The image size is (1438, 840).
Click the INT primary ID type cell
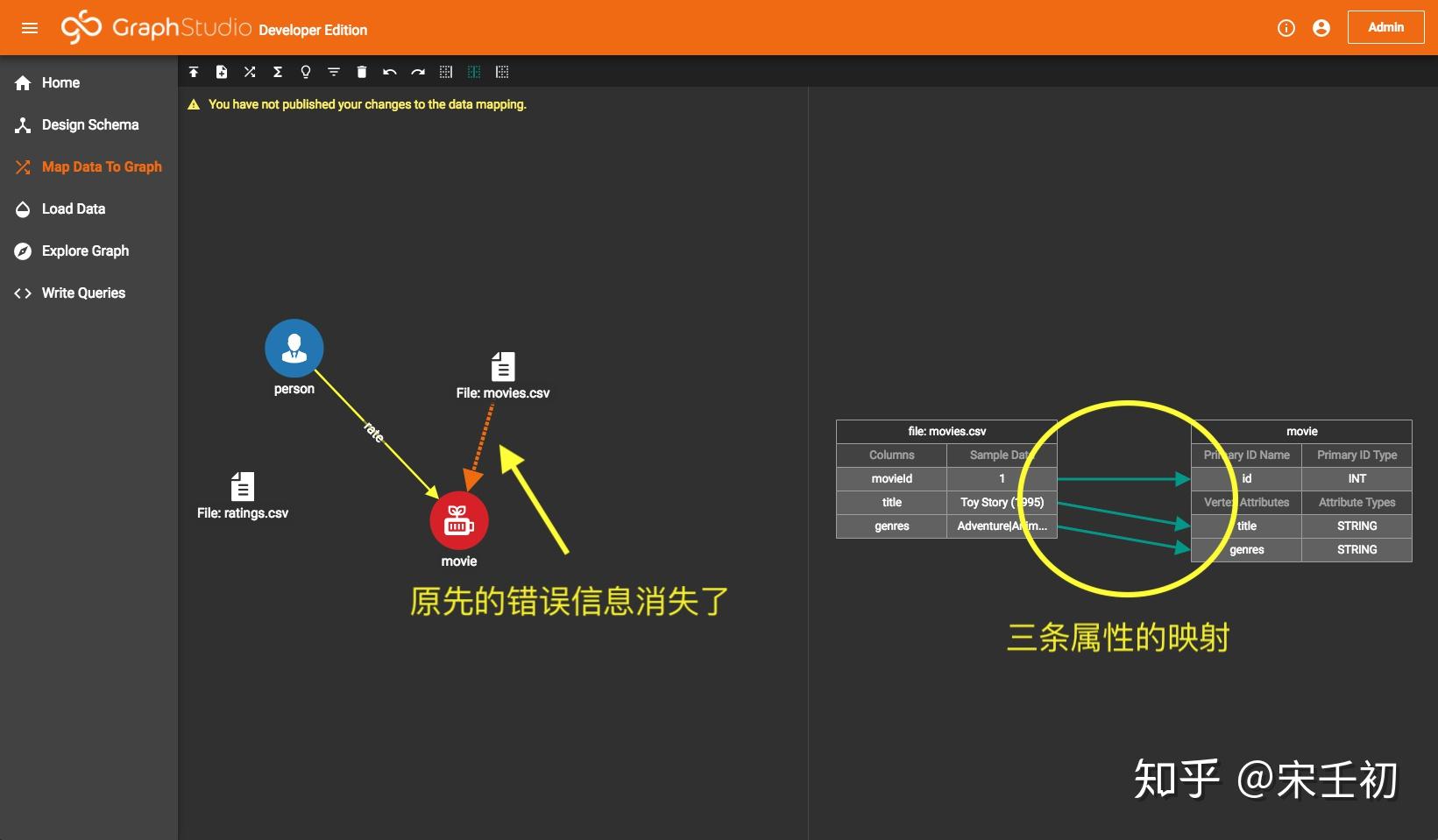(x=1357, y=478)
